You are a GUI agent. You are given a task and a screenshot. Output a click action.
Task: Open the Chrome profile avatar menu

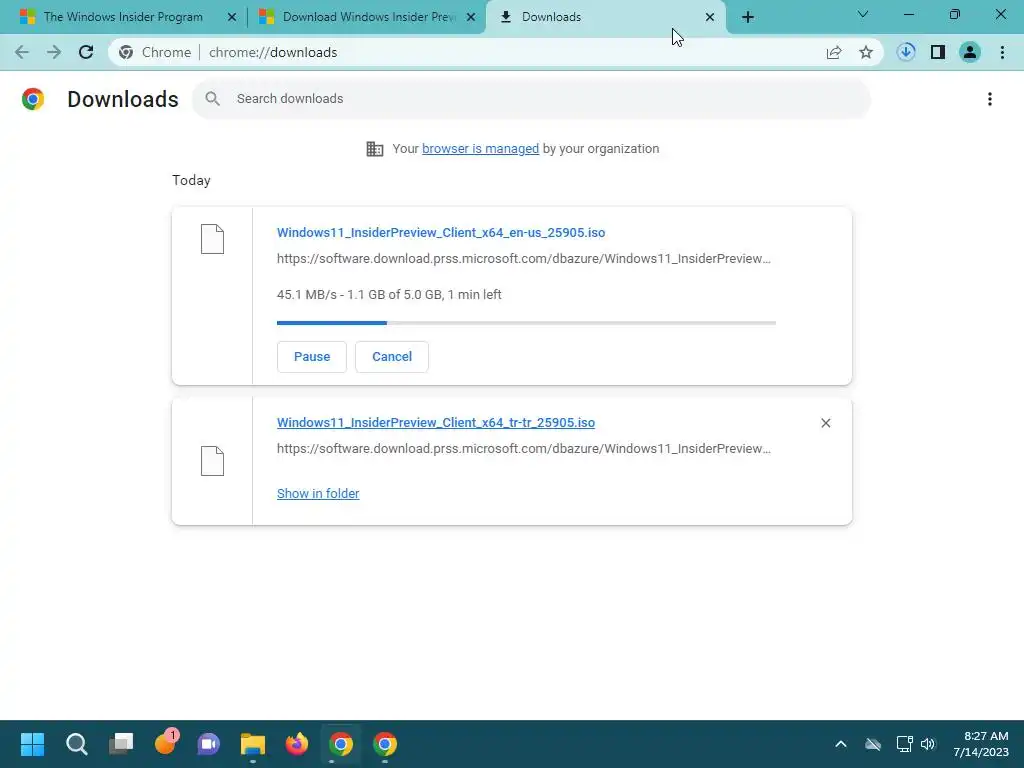(x=970, y=52)
